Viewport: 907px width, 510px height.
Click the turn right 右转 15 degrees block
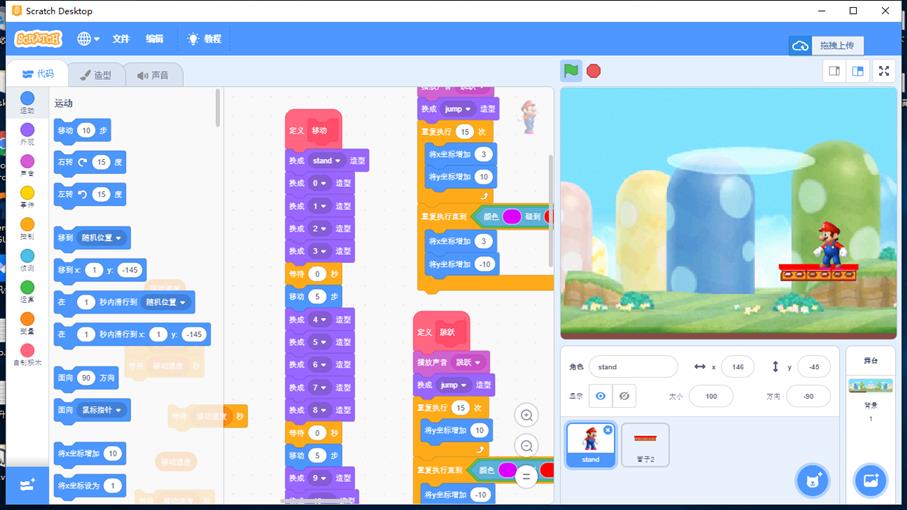(90, 162)
